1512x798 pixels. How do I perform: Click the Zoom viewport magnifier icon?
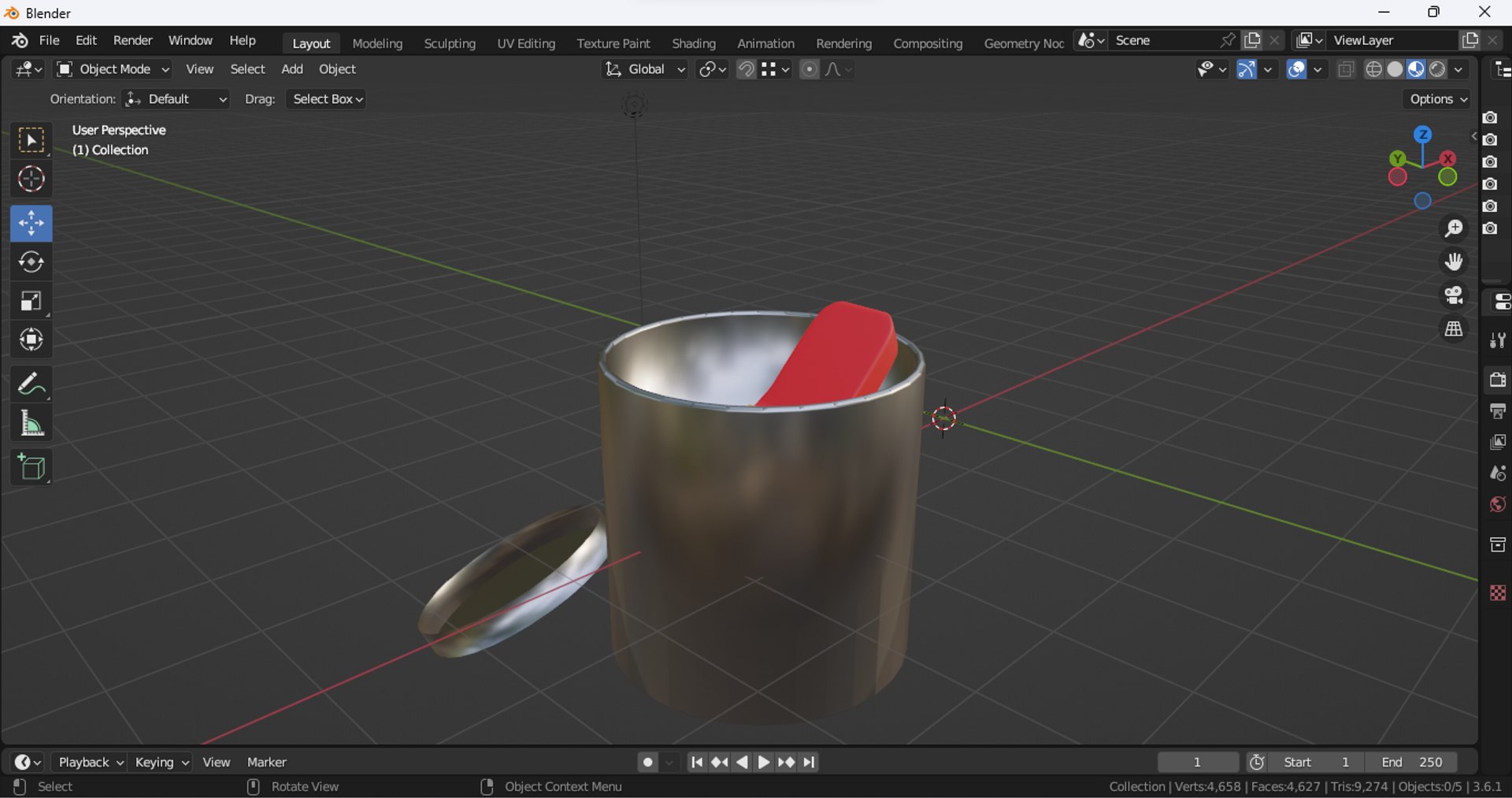(1453, 228)
